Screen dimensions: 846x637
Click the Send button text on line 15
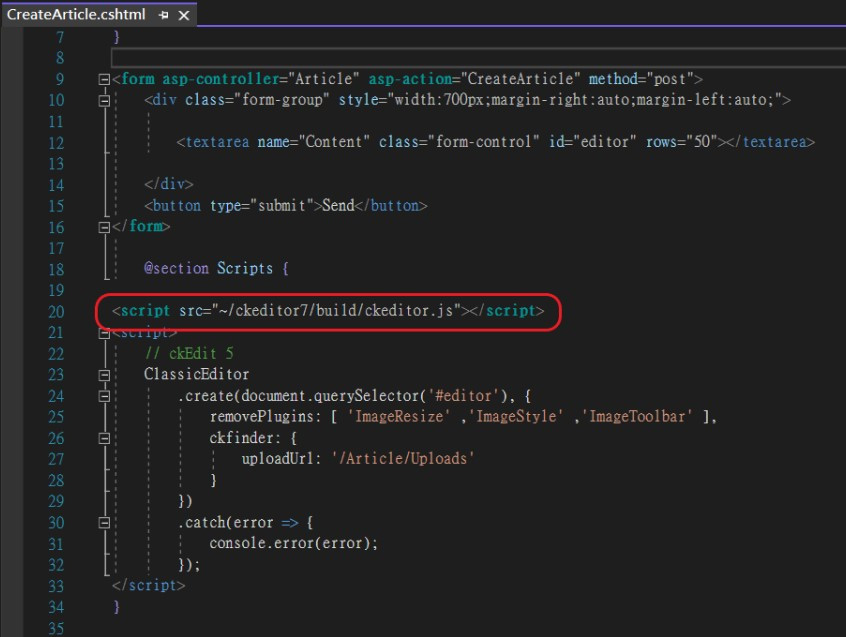click(338, 206)
